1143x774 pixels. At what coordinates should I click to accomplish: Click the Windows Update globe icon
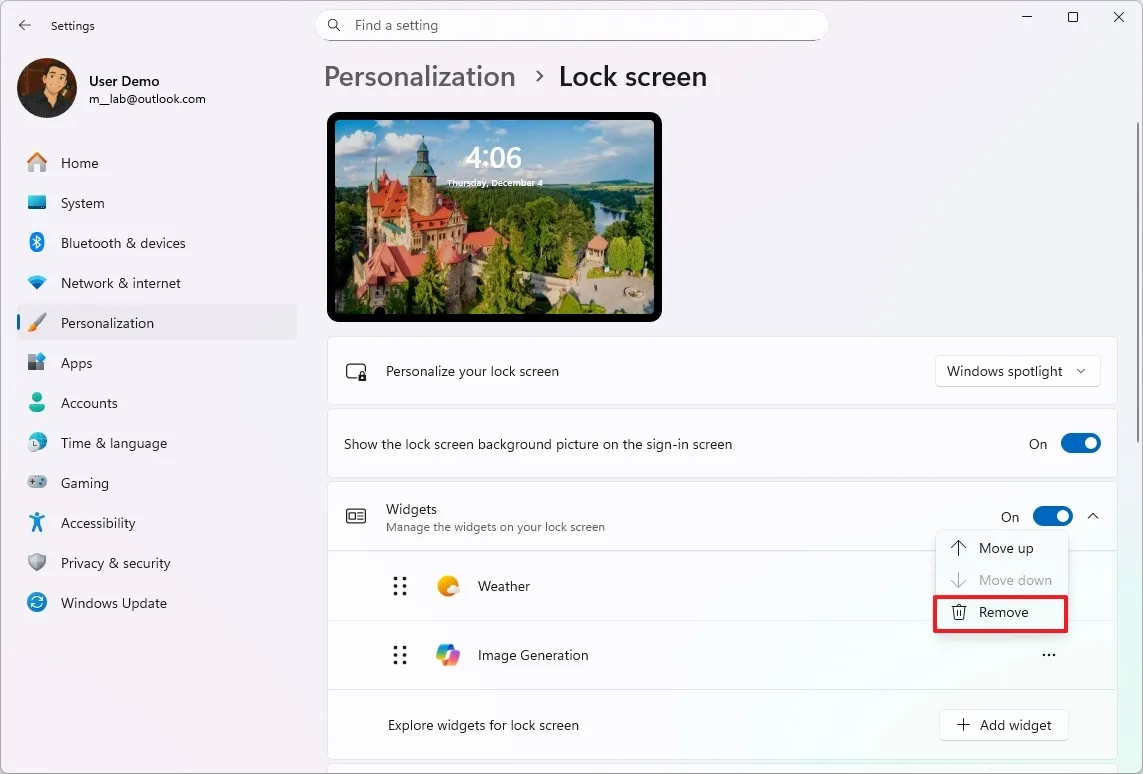pyautogui.click(x=37, y=603)
